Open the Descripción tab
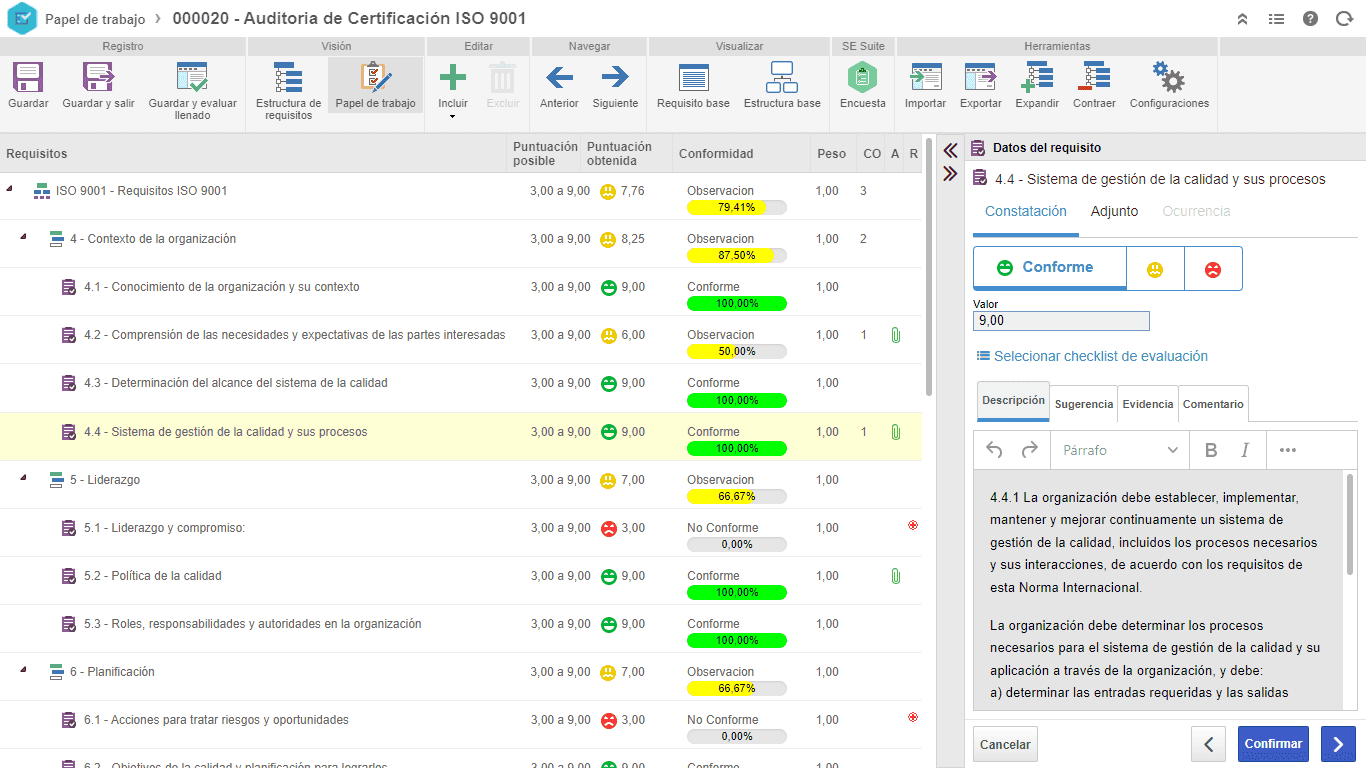The width and height of the screenshot is (1366, 768). click(1013, 400)
